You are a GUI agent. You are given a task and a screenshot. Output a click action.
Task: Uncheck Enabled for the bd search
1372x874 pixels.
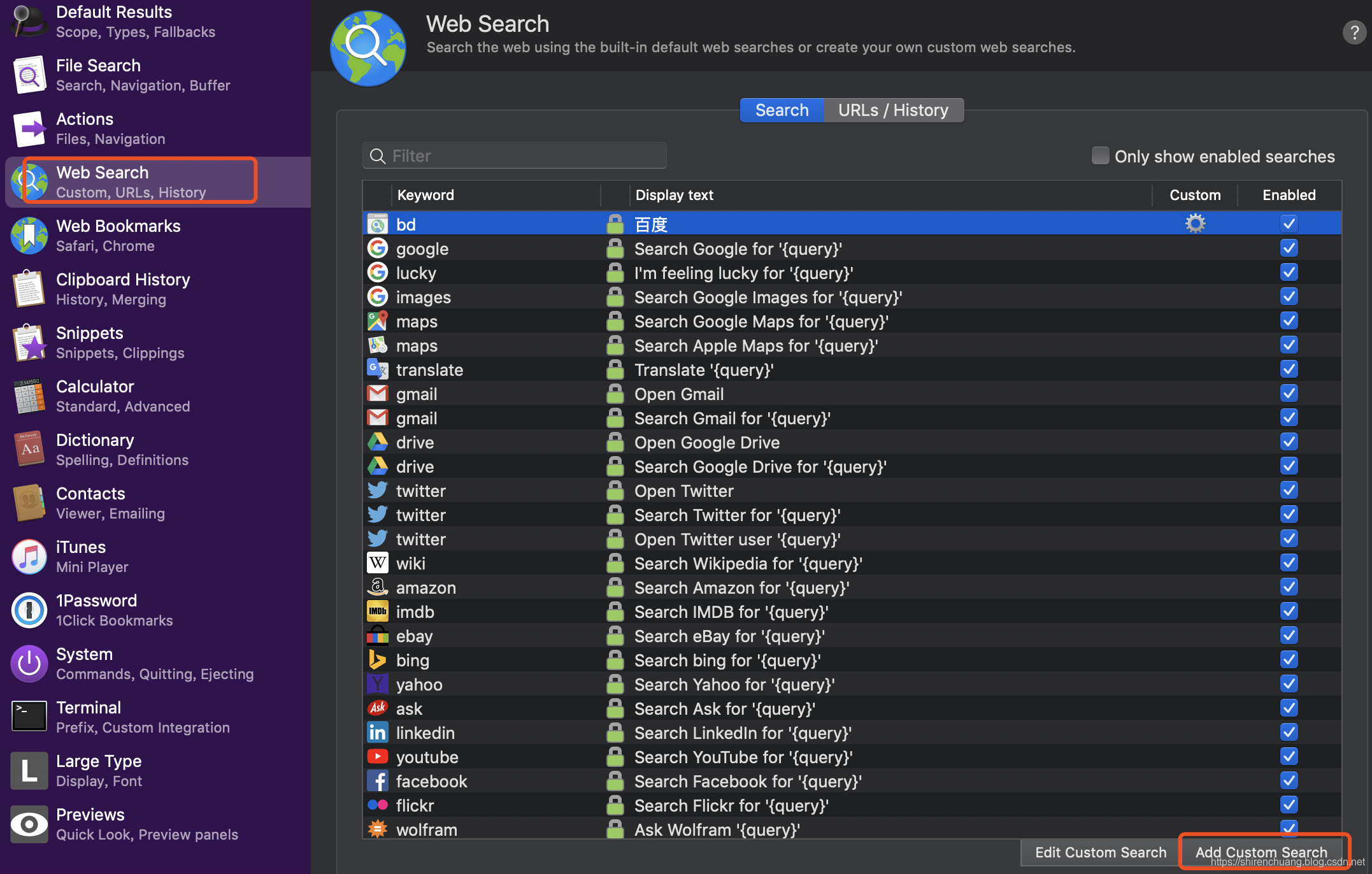[x=1289, y=224]
